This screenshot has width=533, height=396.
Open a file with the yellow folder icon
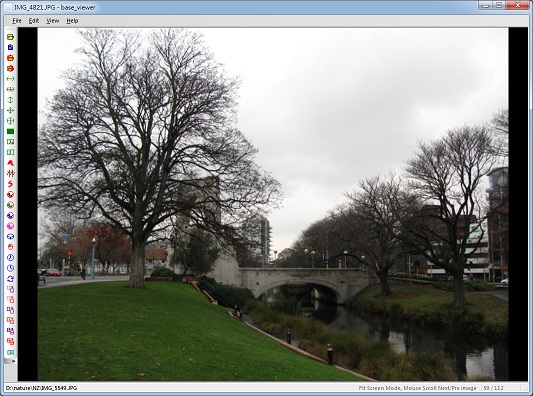tap(11, 37)
